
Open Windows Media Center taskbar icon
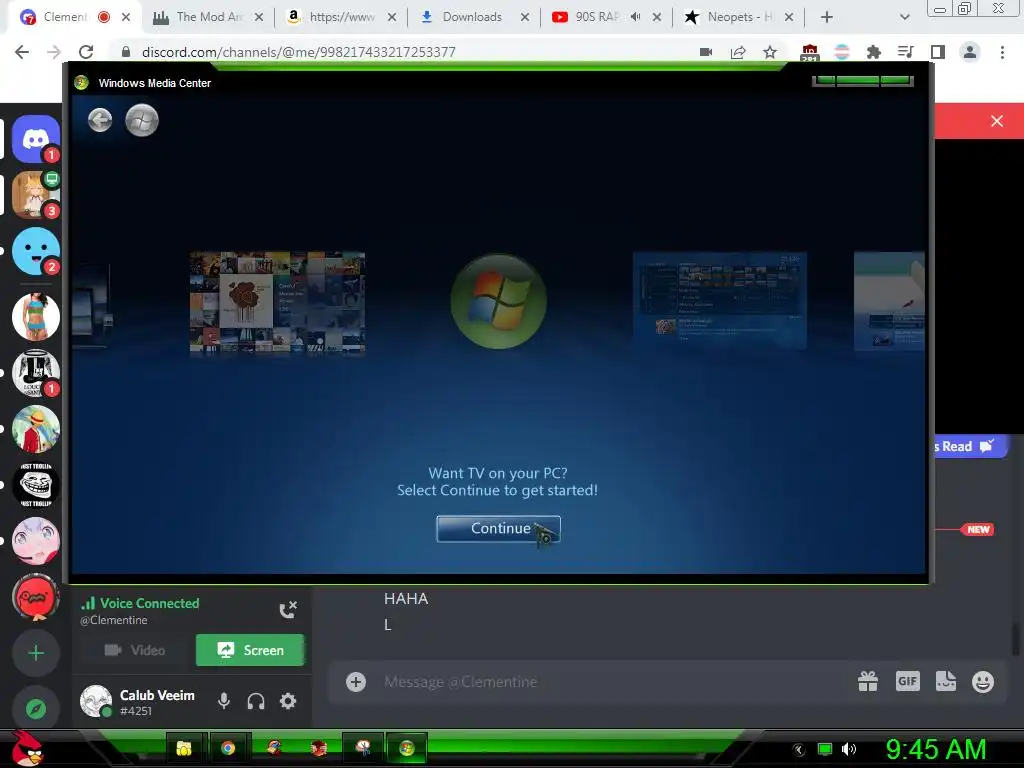point(407,748)
